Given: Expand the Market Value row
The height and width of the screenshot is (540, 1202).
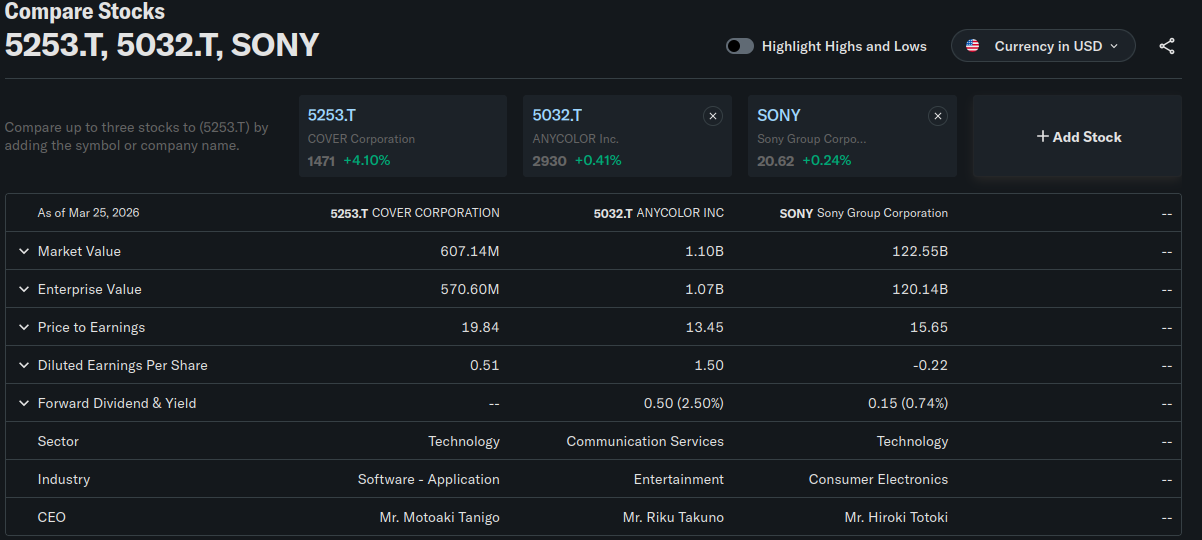Looking at the screenshot, I should pos(24,251).
